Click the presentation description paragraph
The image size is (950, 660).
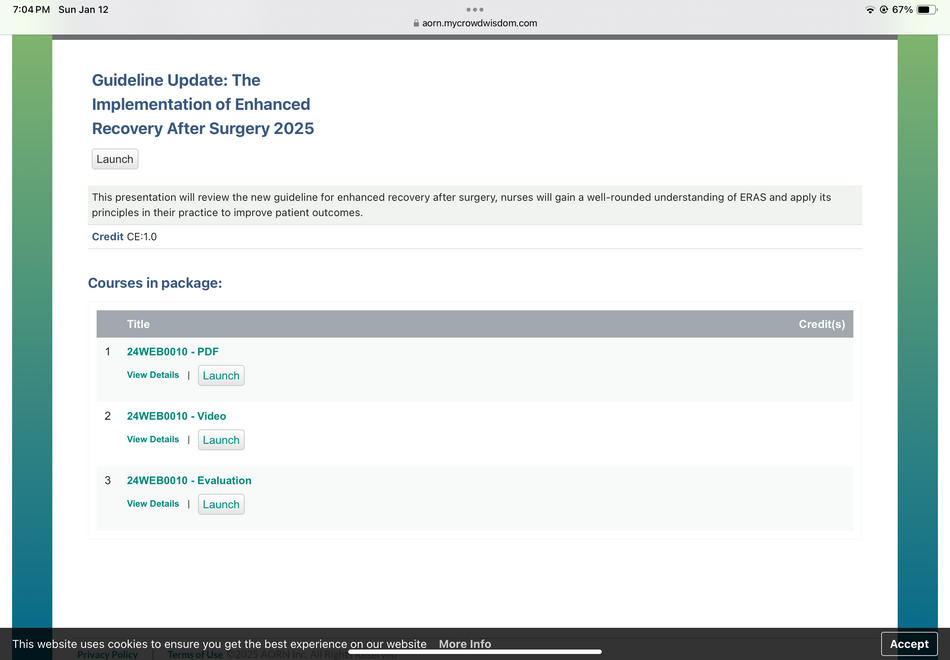pos(474,205)
